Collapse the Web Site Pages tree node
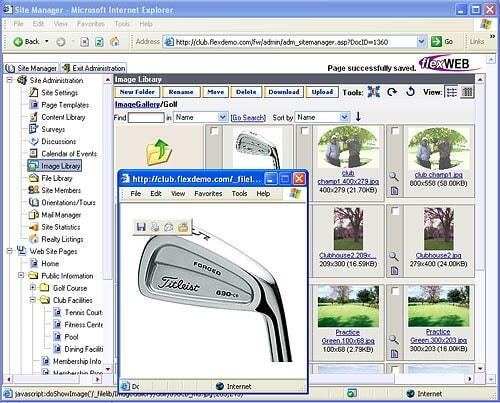This screenshot has width=500, height=403. (x=10, y=251)
